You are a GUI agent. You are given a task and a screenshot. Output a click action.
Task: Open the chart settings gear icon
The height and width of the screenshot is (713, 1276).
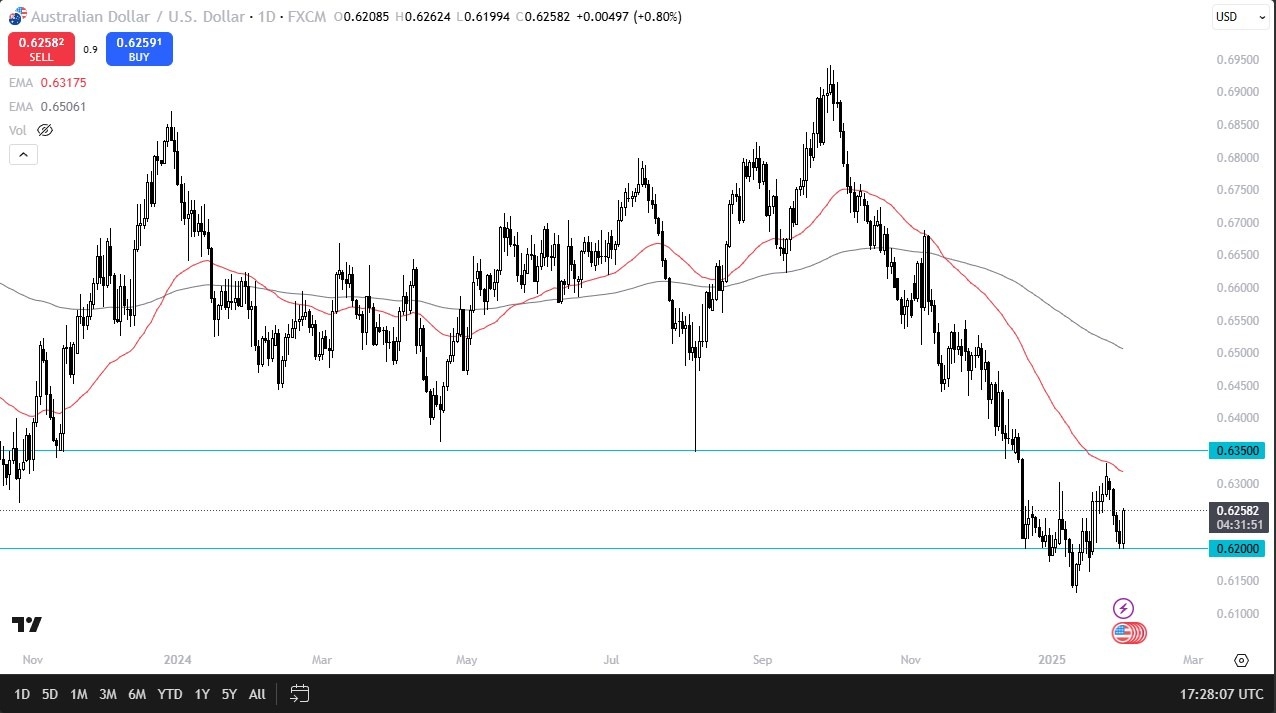point(1242,660)
